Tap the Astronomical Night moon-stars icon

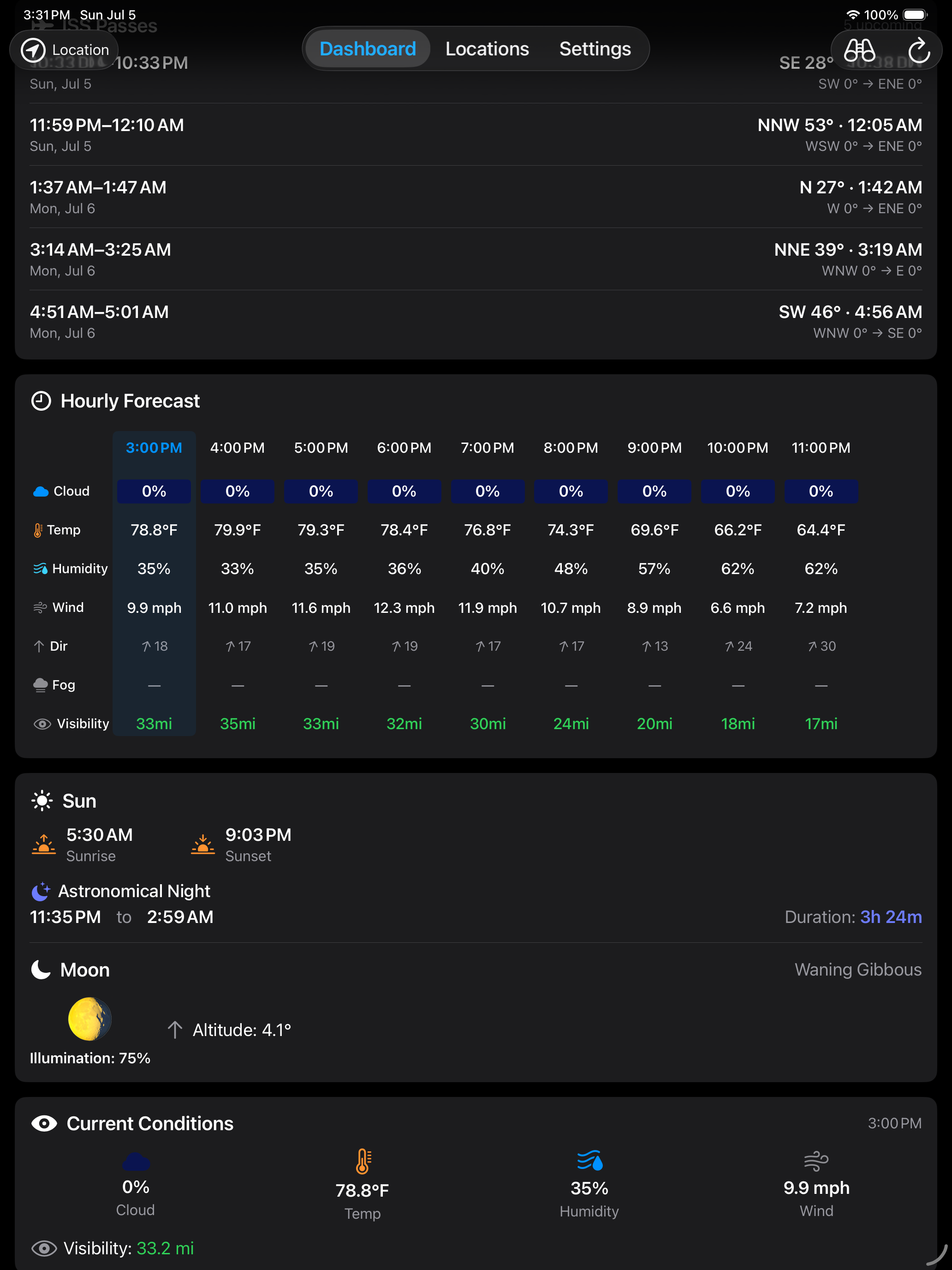pyautogui.click(x=41, y=891)
